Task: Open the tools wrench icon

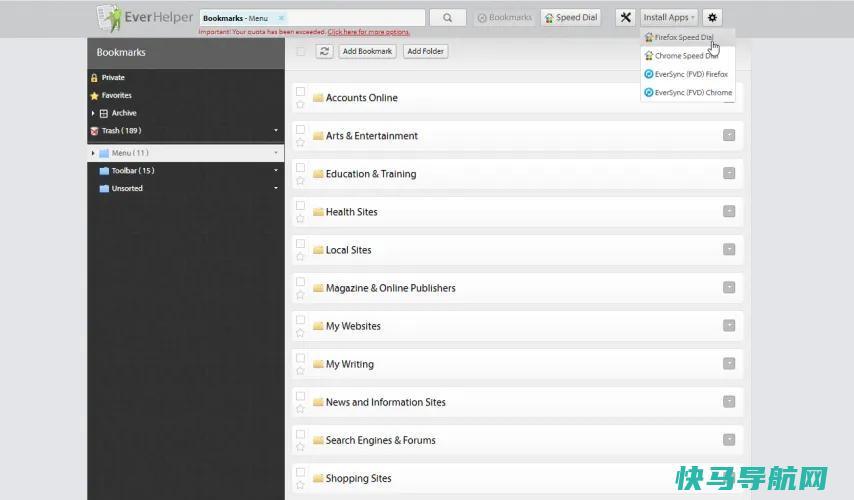Action: click(625, 17)
